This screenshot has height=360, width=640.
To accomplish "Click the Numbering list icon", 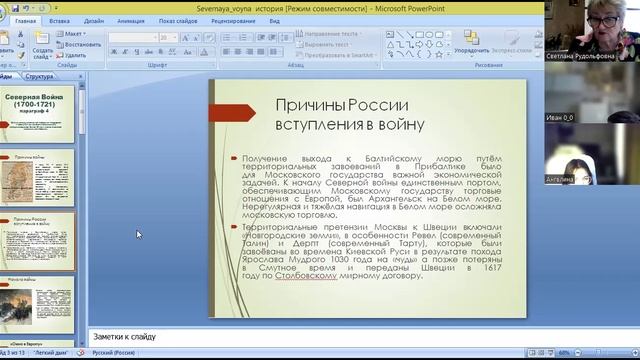I will click(x=243, y=38).
